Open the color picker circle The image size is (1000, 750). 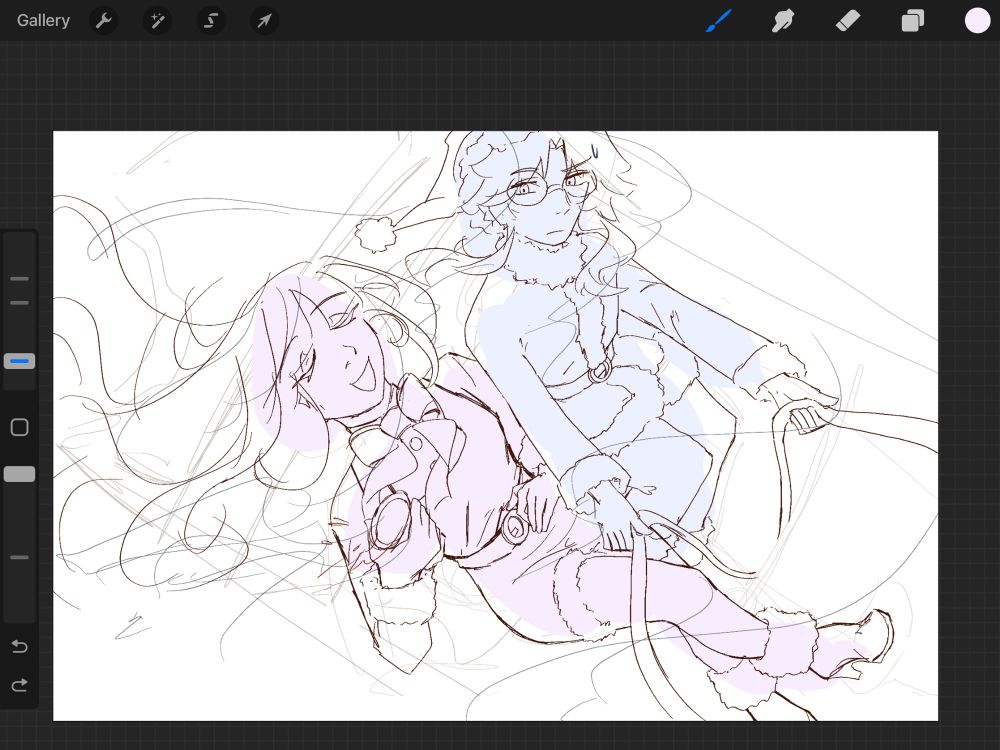(x=977, y=20)
